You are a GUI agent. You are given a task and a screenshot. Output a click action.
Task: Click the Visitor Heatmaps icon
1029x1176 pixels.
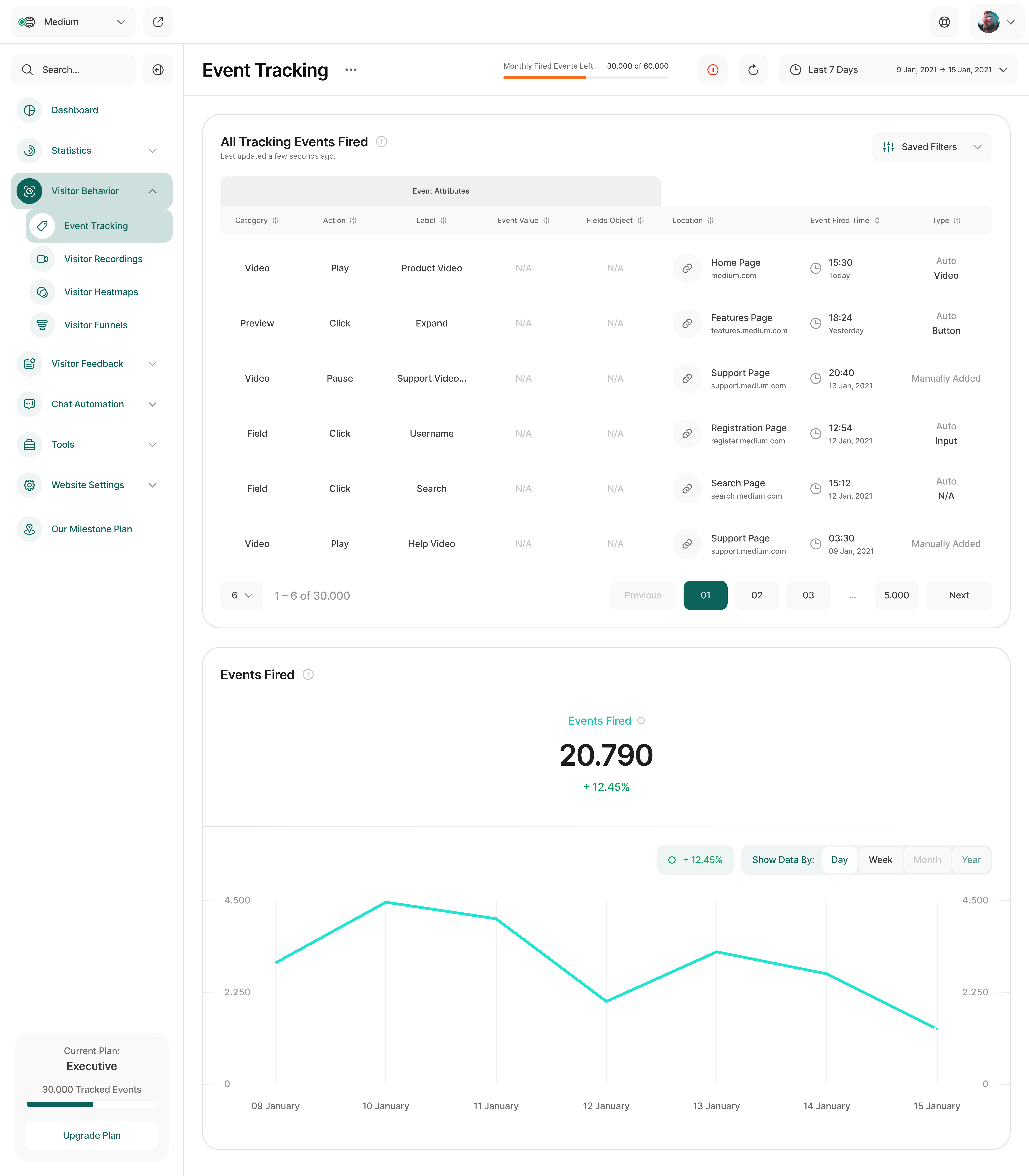[x=43, y=292]
